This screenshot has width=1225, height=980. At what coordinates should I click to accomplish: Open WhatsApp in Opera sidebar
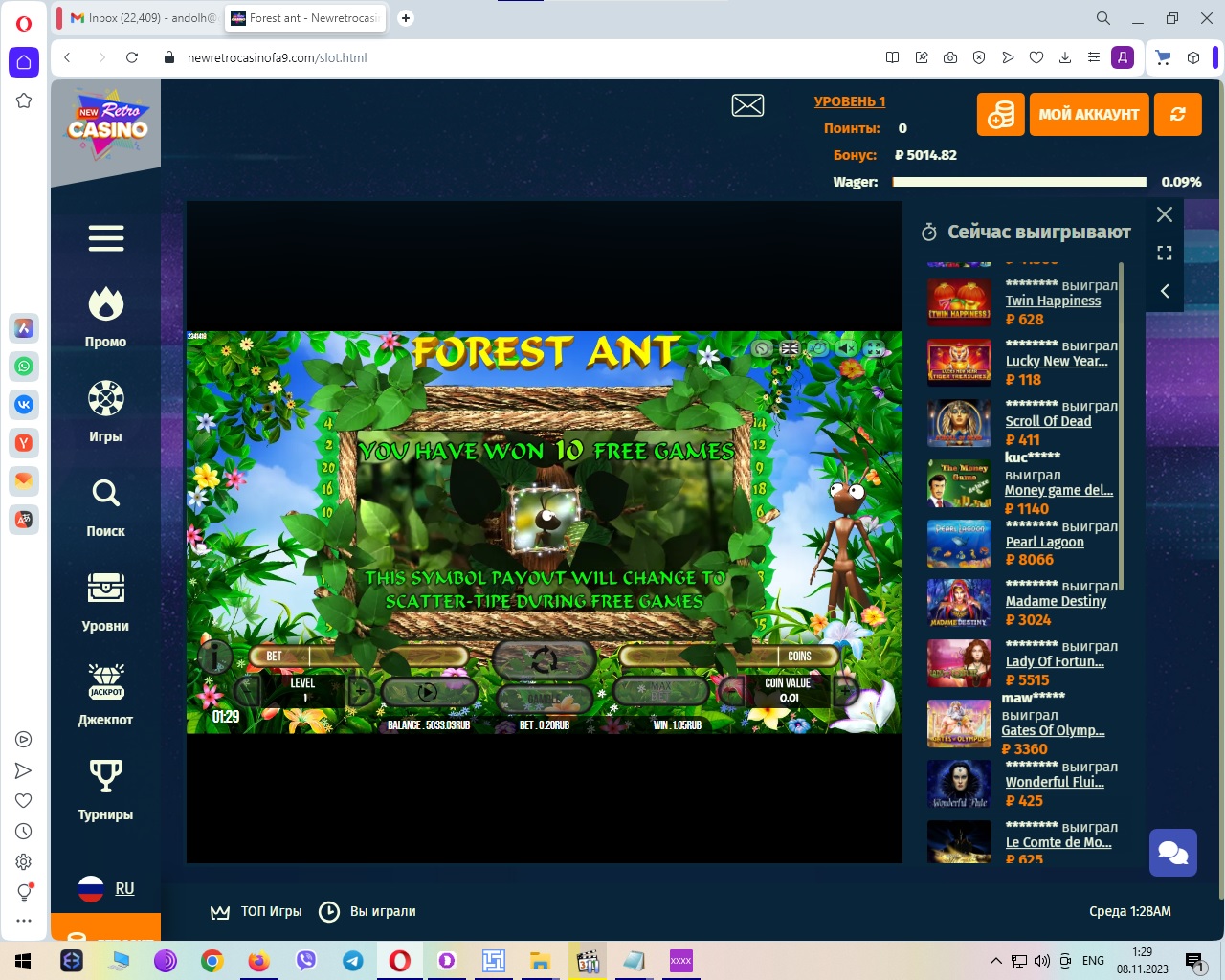pyautogui.click(x=24, y=366)
